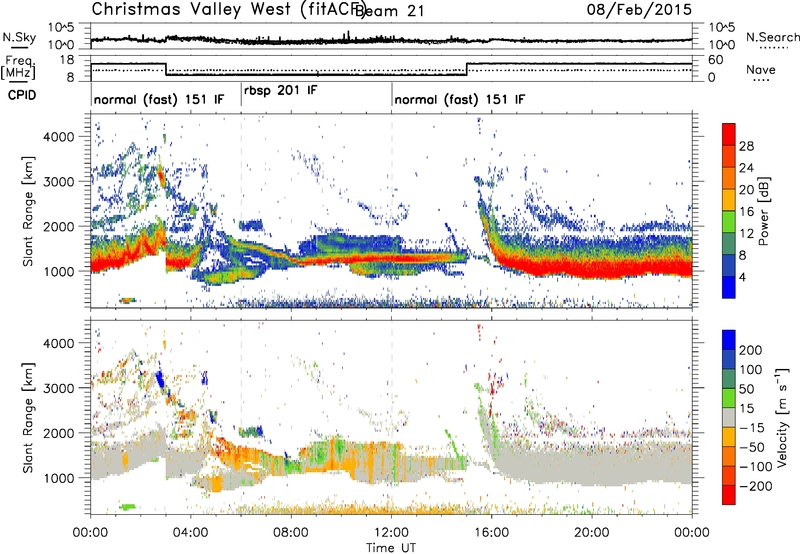Click the second 'normal (fast) 151 IF' label
Viewport: 800px width, 554px height.
tap(459, 99)
